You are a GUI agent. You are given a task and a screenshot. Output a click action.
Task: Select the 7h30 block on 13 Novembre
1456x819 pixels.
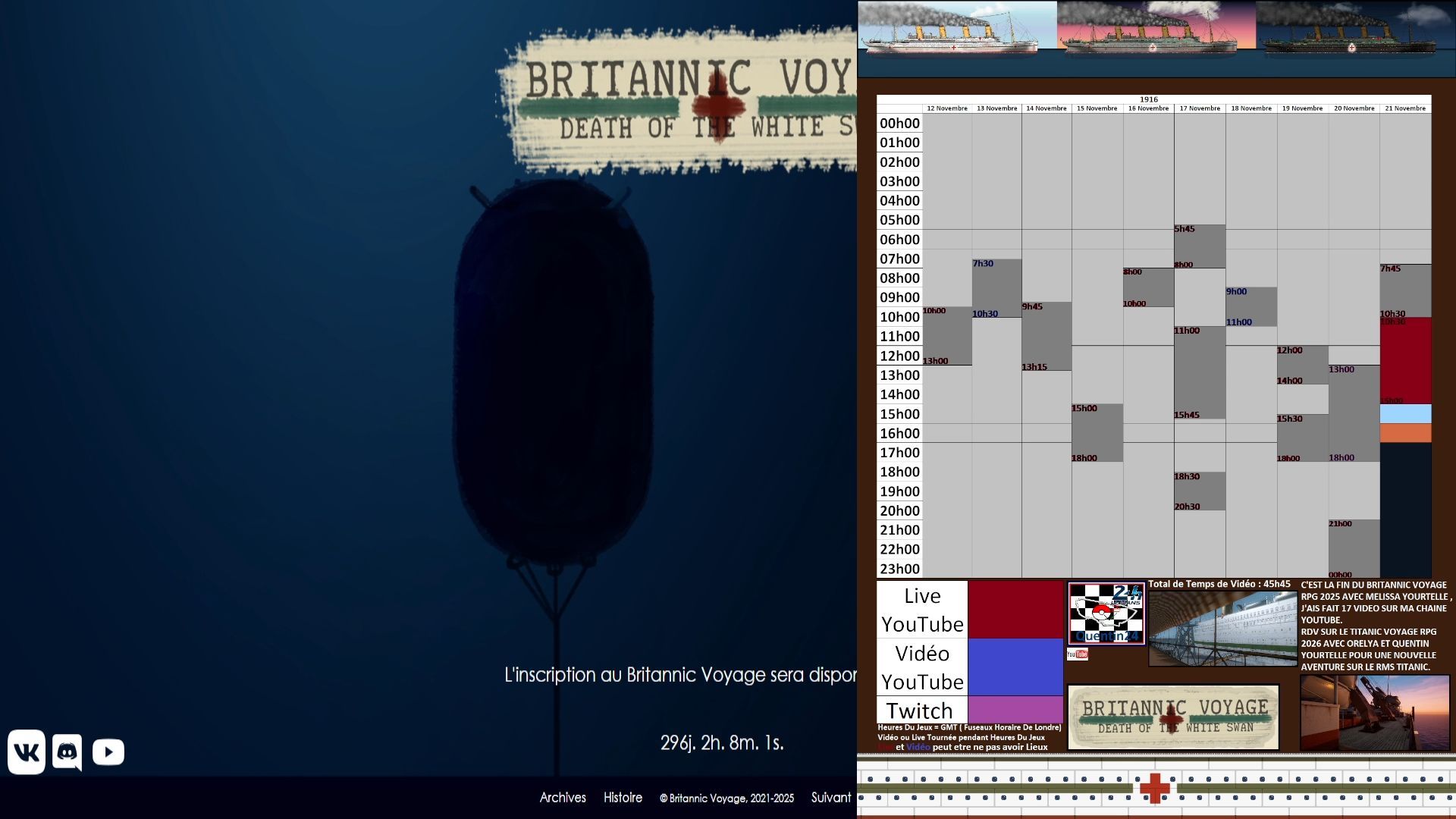tap(996, 288)
